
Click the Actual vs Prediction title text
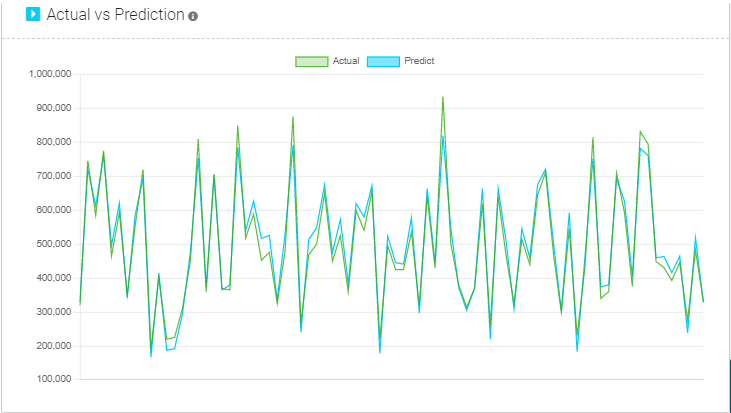[116, 15]
